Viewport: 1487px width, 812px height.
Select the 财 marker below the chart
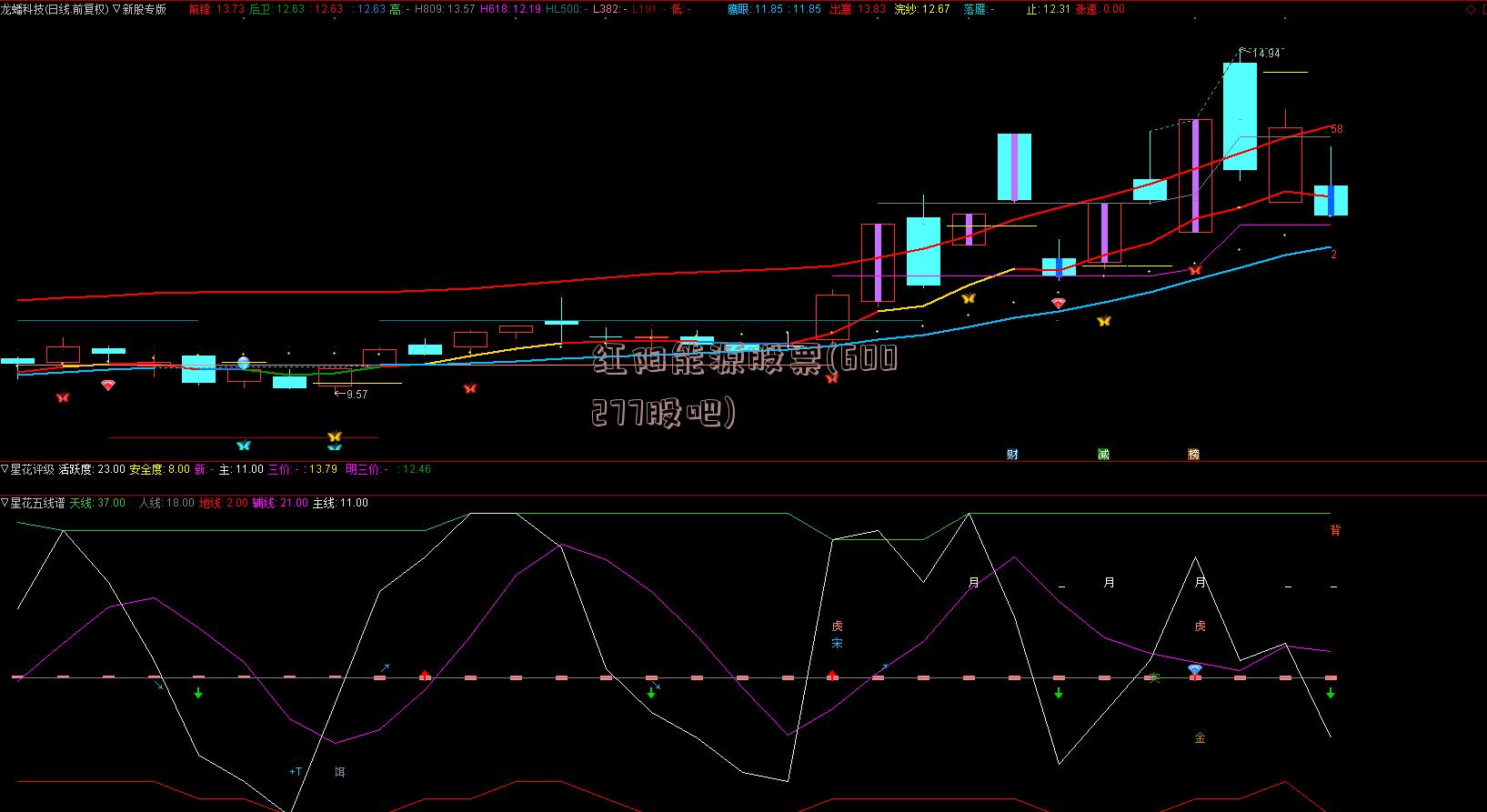[x=1012, y=454]
